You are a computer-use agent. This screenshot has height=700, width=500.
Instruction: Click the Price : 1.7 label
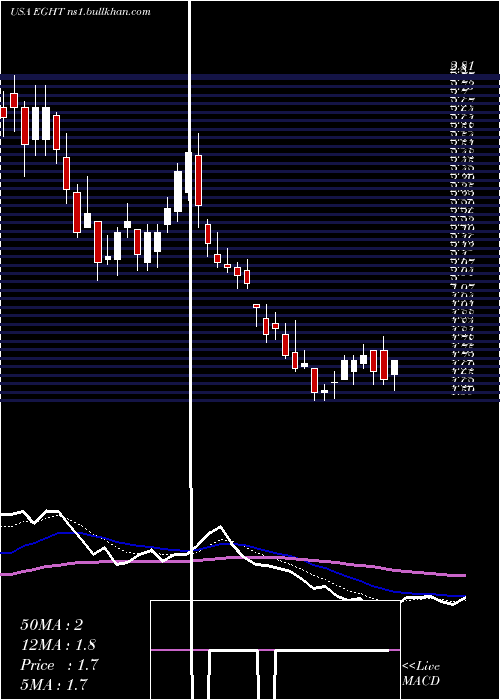coord(59,665)
